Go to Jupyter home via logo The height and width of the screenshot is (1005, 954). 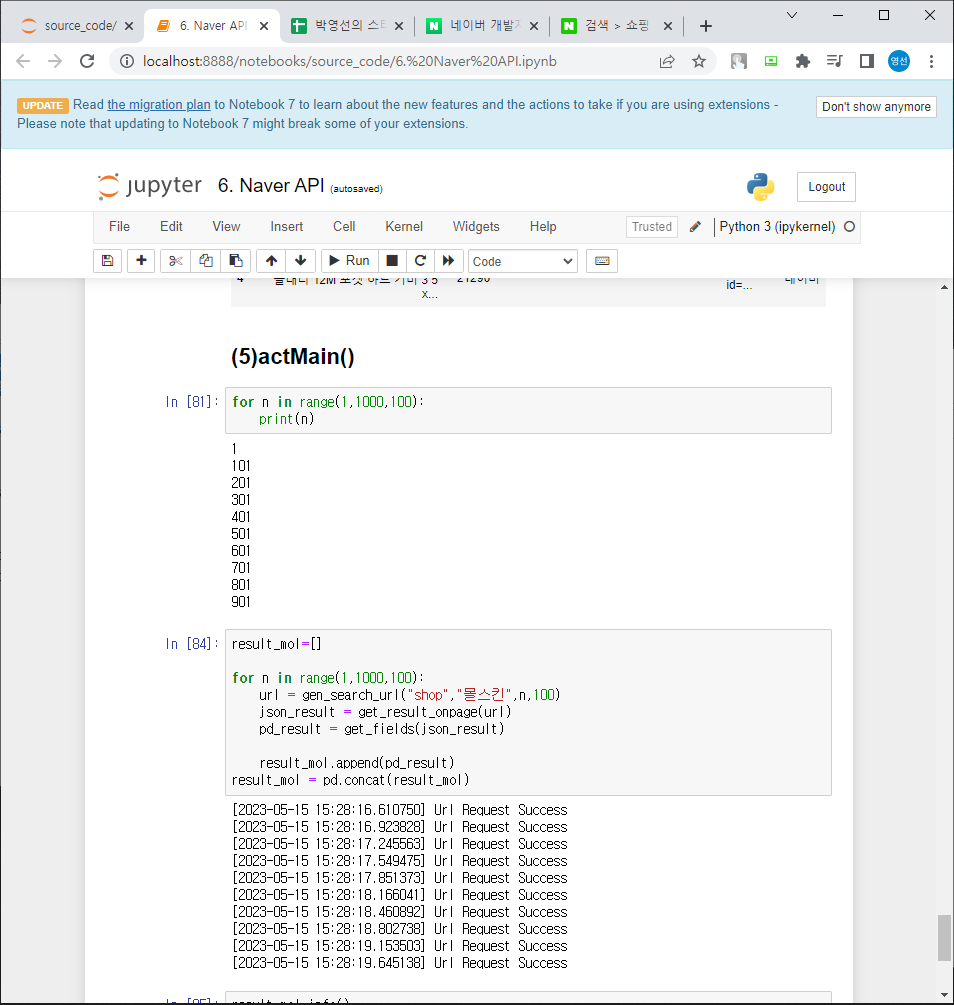click(150, 186)
